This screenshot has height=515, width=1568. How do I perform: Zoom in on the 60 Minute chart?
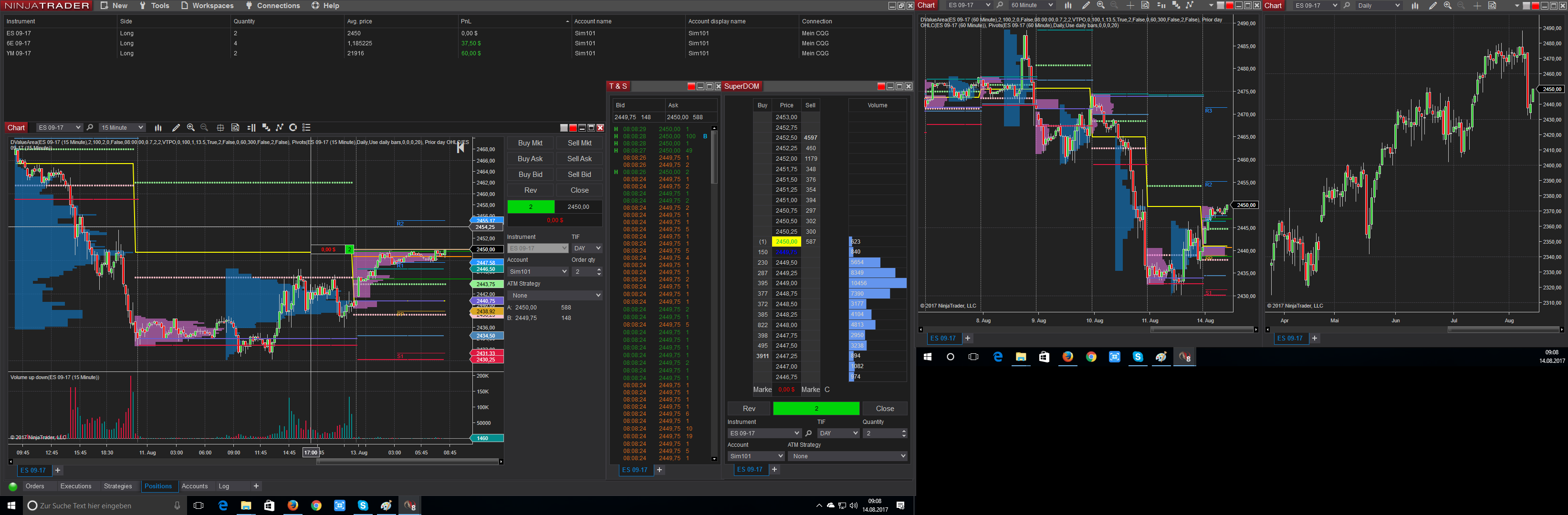1100,5
